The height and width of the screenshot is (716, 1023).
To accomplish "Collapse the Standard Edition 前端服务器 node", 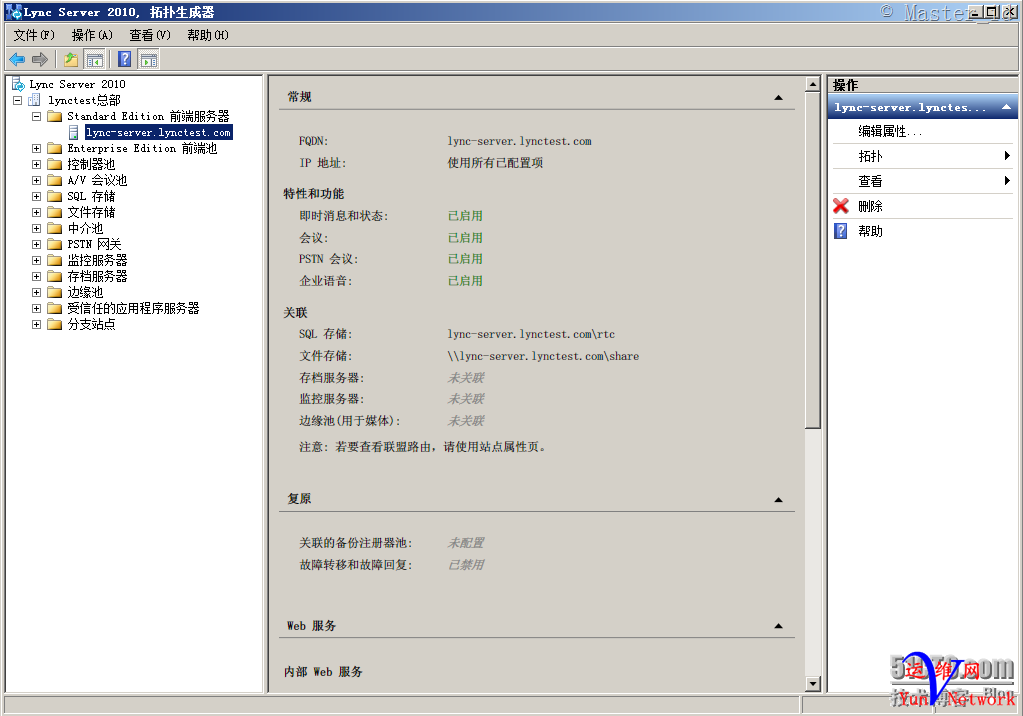I will pos(37,116).
